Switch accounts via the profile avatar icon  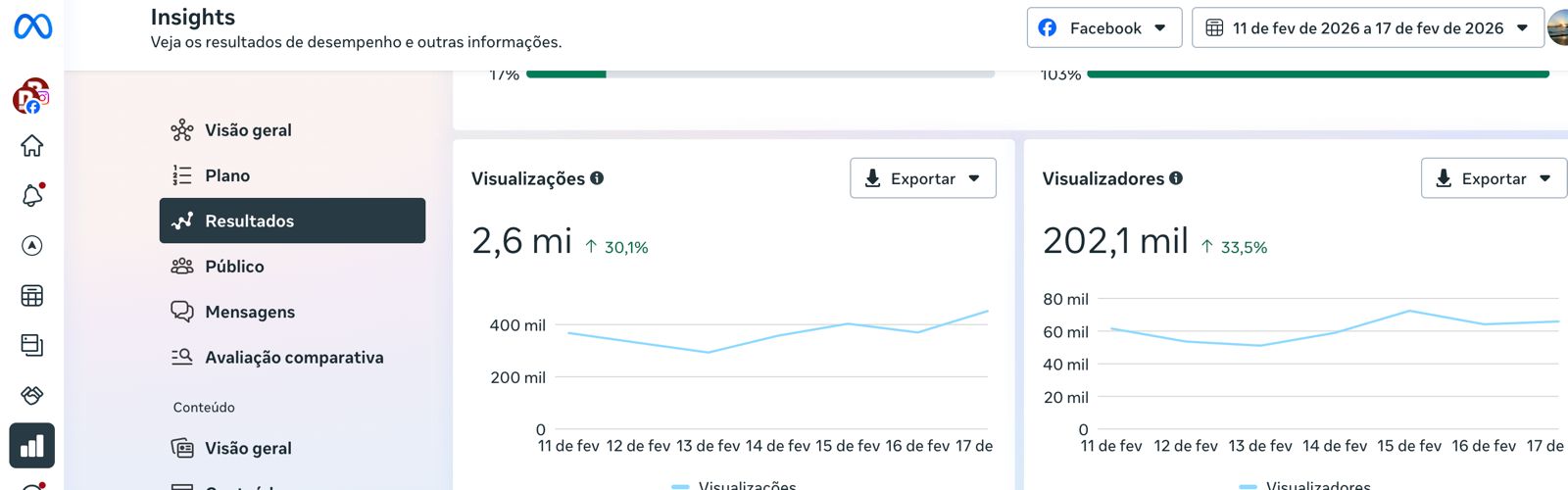click(30, 97)
